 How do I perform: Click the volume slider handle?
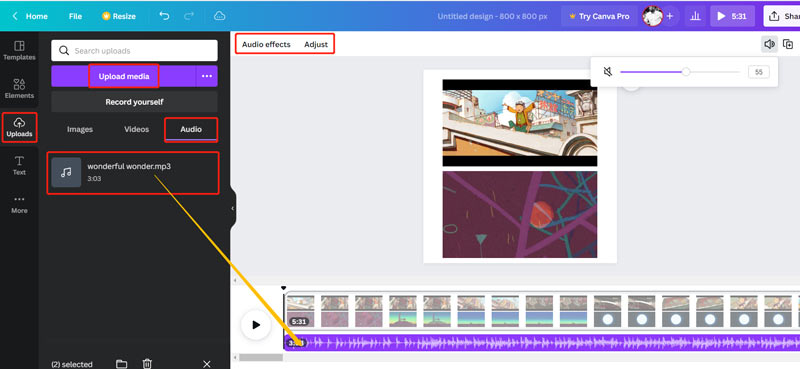tap(686, 72)
